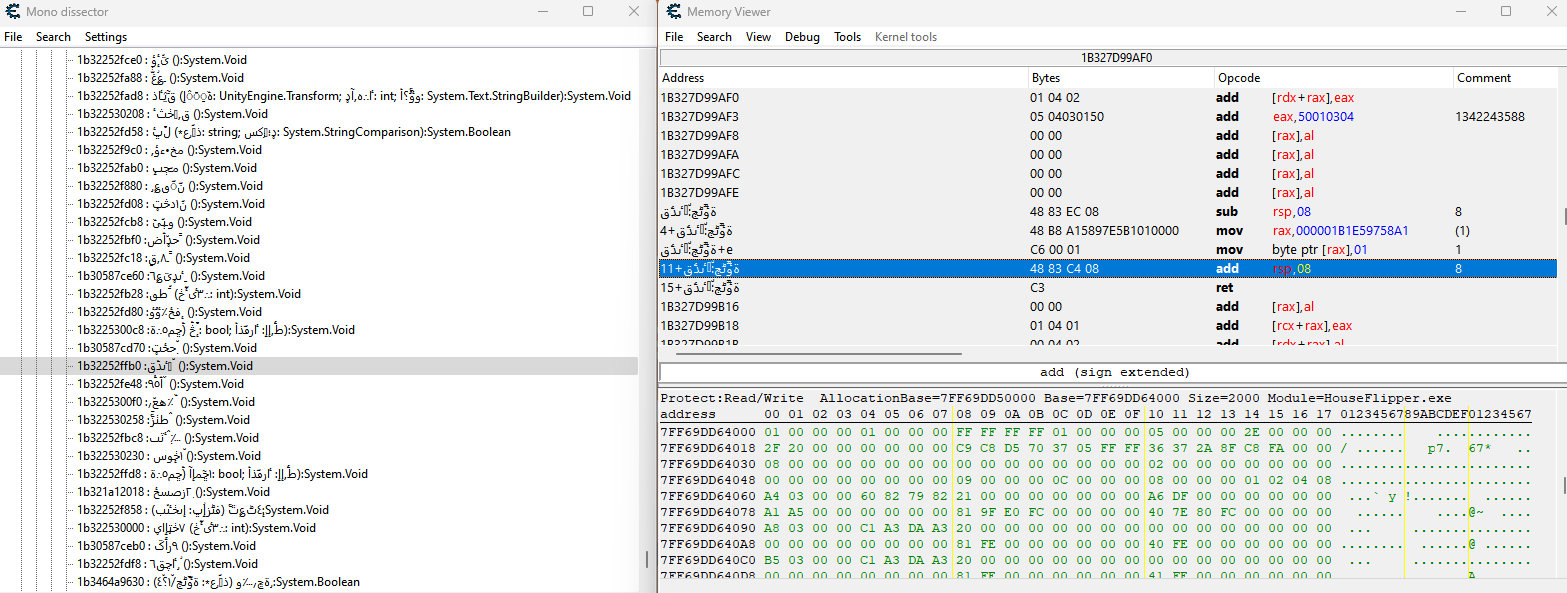Click the Bytes column header
1567x593 pixels.
pyautogui.click(x=1045, y=78)
